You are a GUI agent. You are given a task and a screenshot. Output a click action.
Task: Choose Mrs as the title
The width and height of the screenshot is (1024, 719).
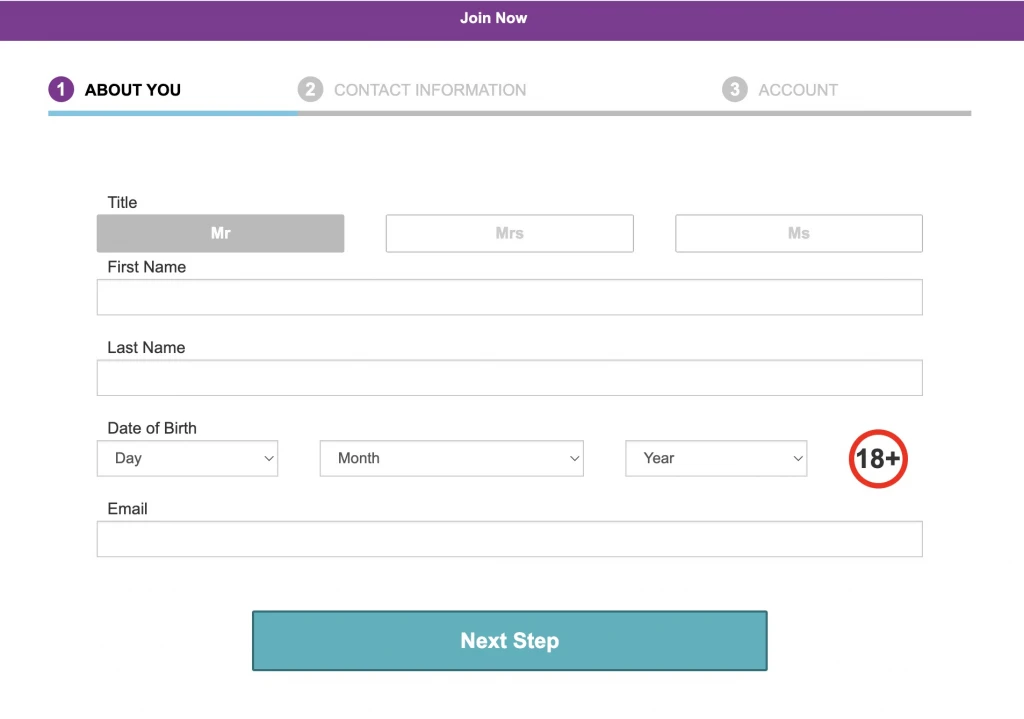[509, 234]
